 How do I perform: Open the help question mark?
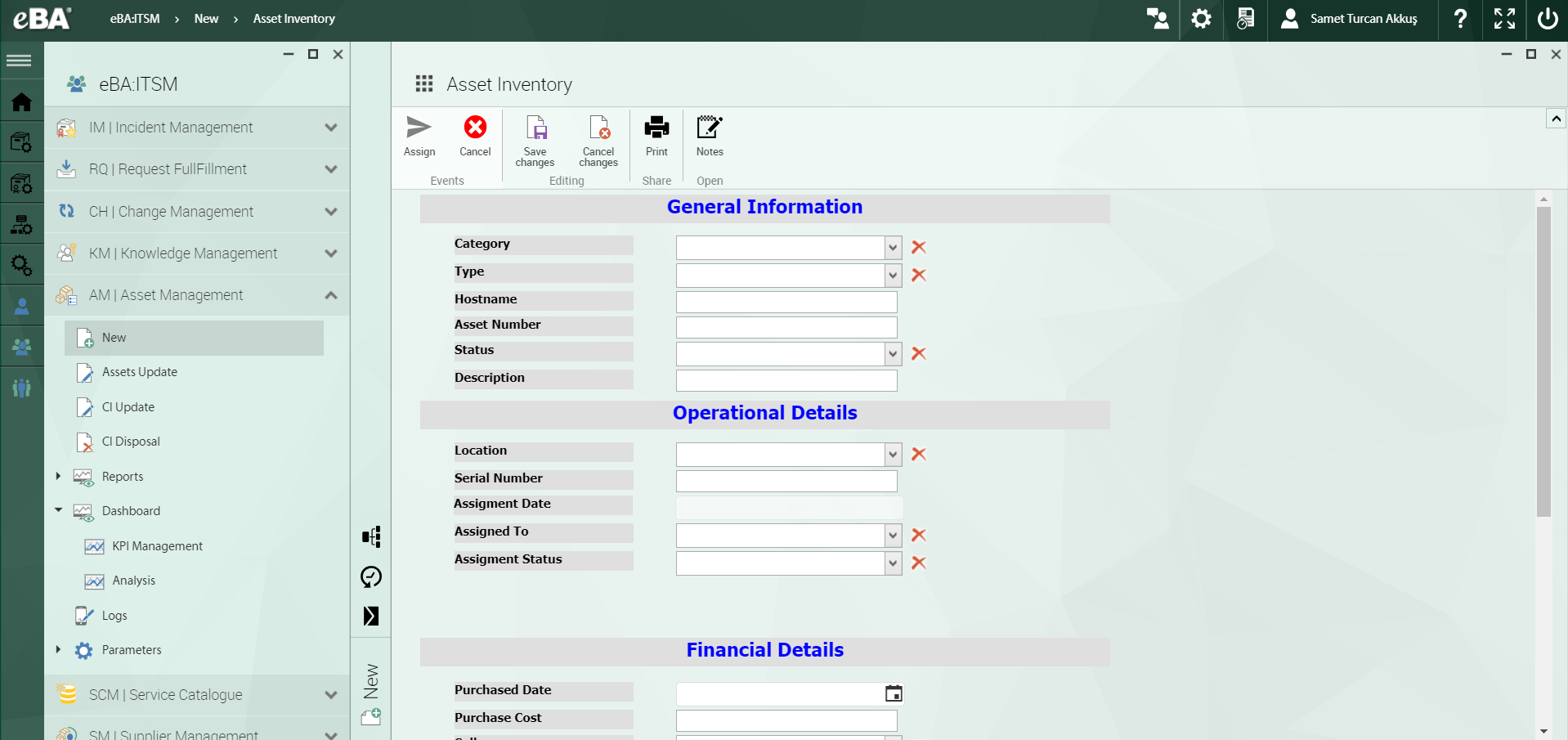tap(1460, 19)
